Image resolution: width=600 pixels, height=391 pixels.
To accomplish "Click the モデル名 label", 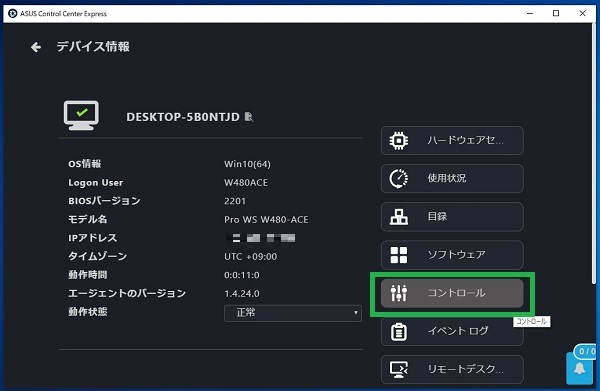I will coord(88,219).
